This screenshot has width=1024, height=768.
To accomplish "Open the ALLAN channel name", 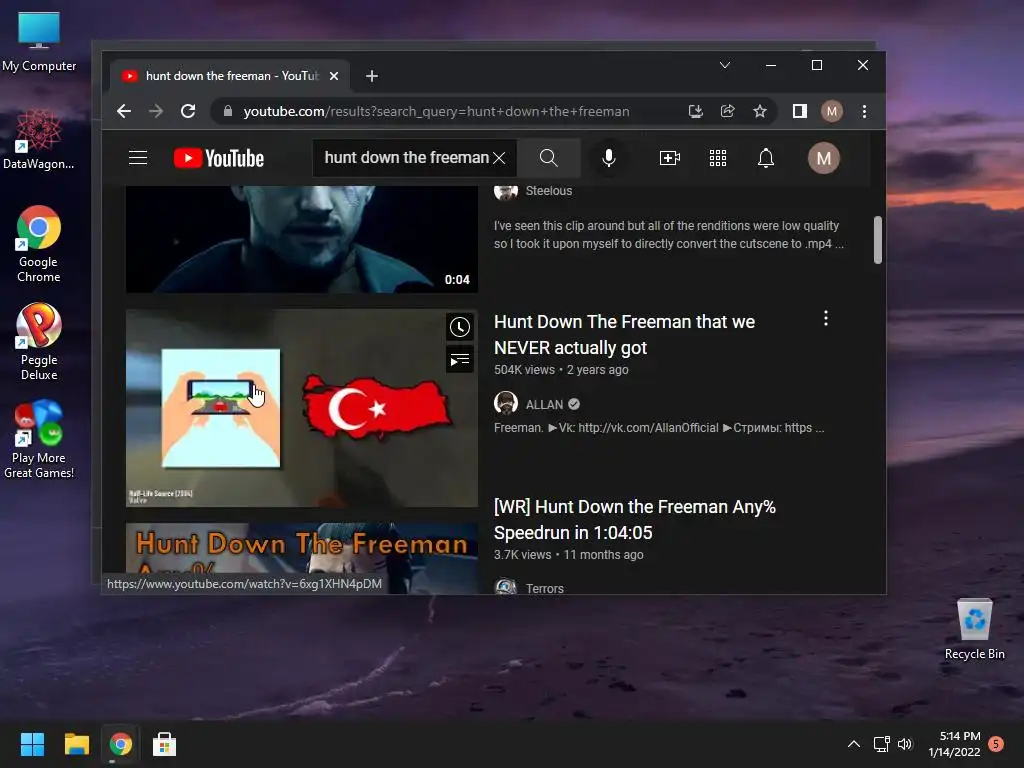I will click(544, 405).
